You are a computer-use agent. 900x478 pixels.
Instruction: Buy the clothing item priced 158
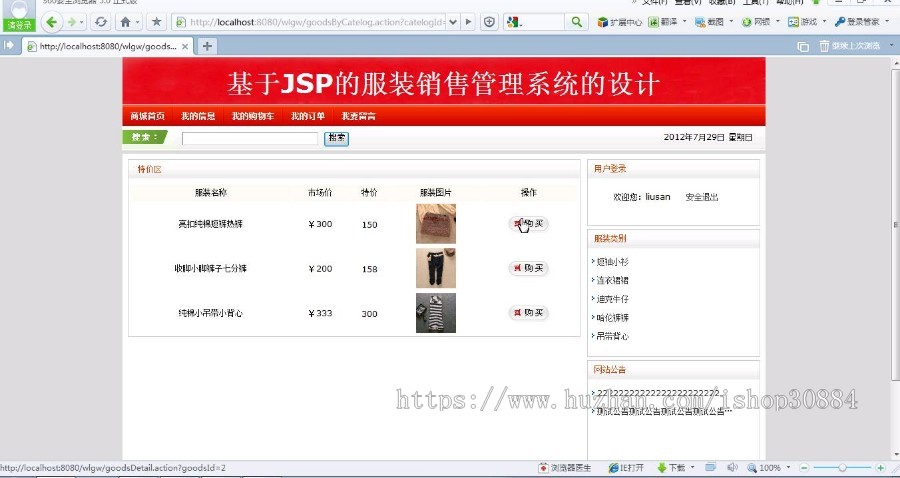click(x=529, y=268)
